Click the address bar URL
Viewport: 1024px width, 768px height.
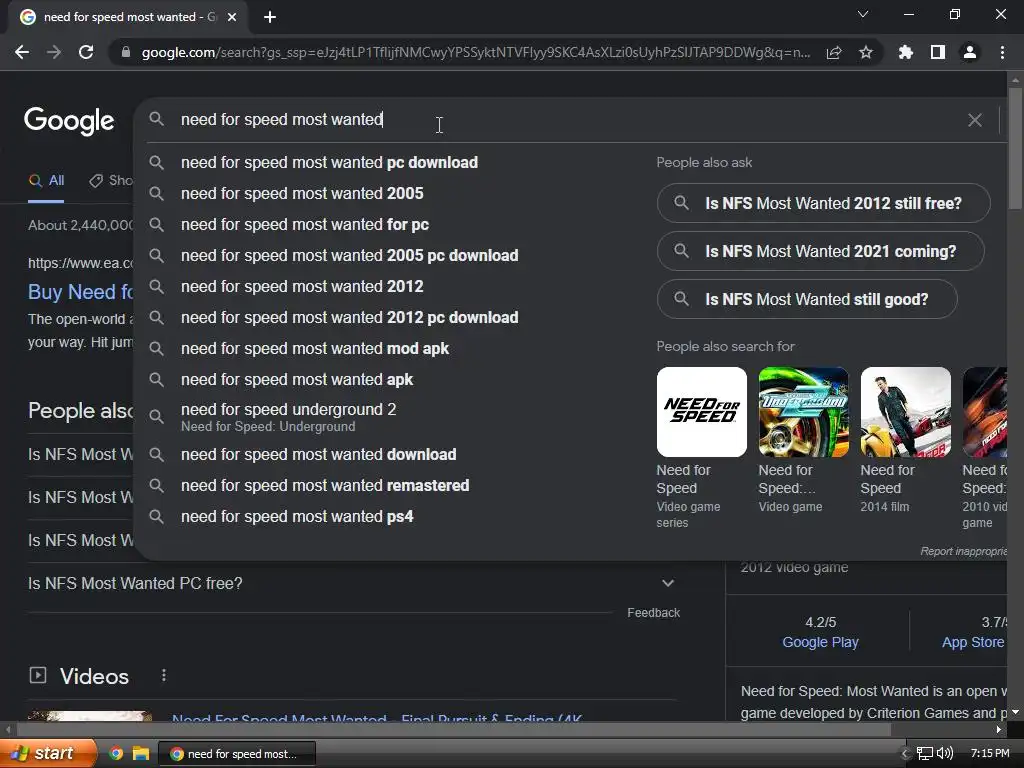pyautogui.click(x=476, y=53)
